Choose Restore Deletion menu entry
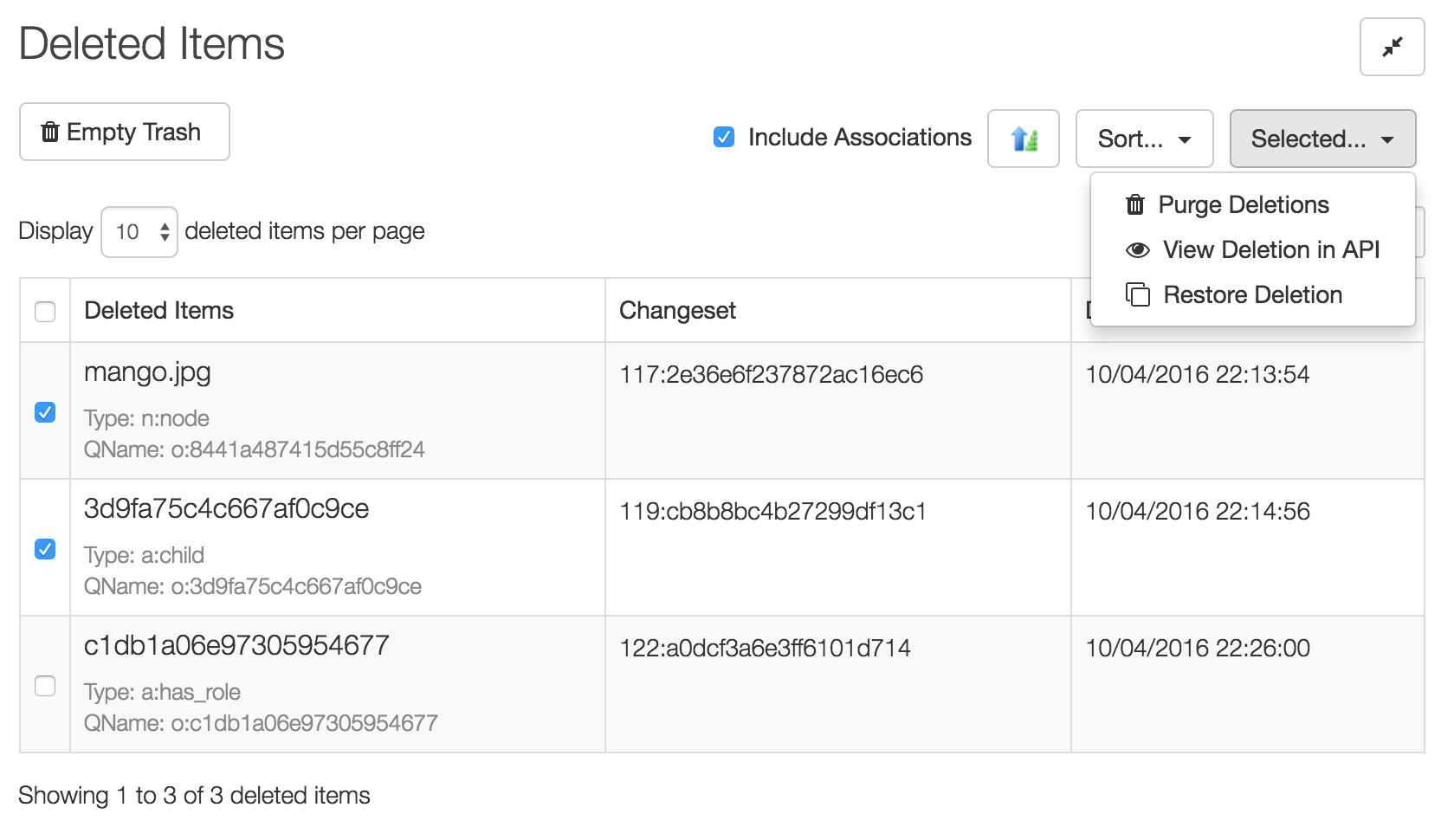Viewport: 1441px width, 840px height. [x=1252, y=295]
